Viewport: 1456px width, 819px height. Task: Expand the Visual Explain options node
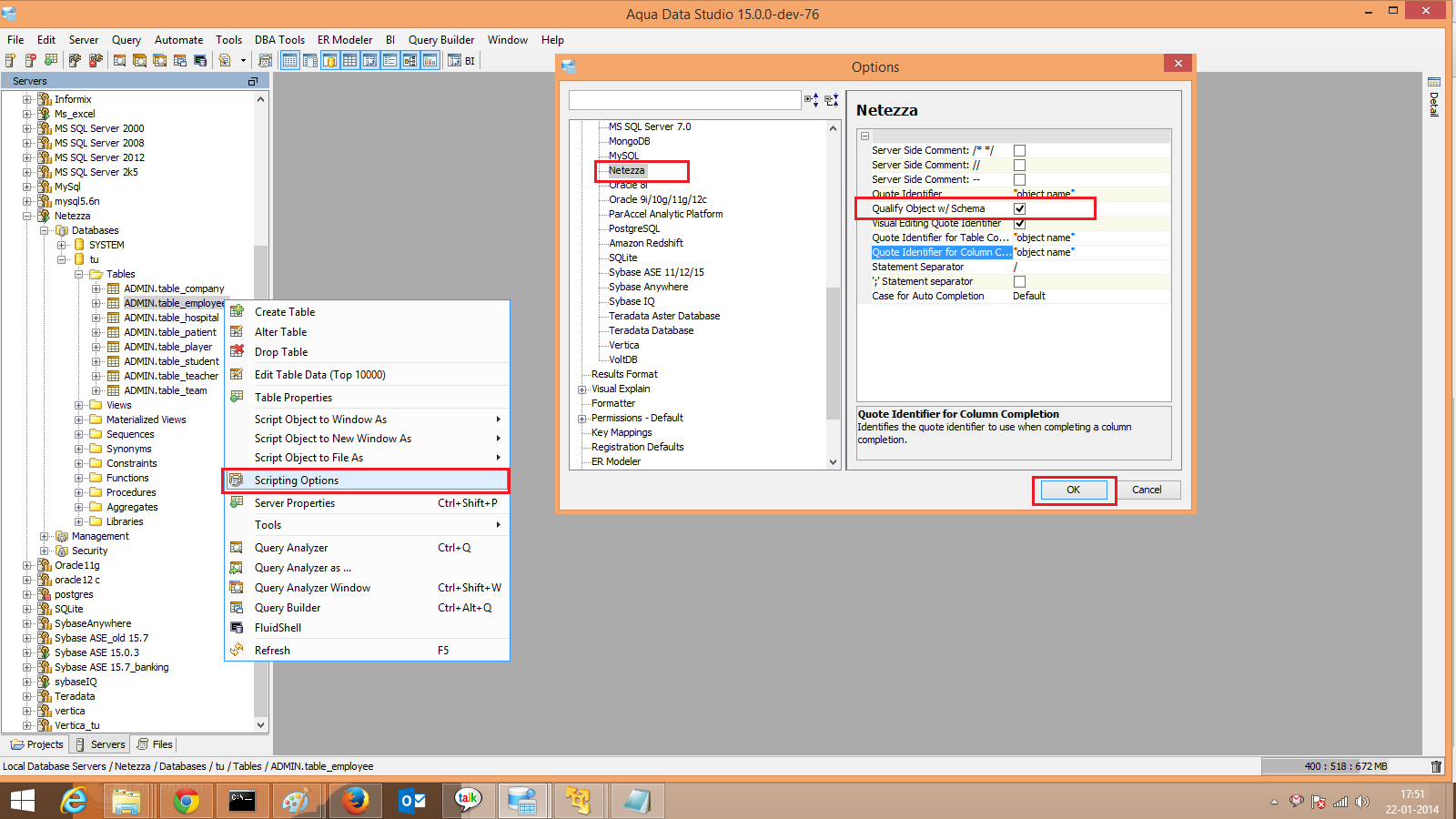(581, 389)
